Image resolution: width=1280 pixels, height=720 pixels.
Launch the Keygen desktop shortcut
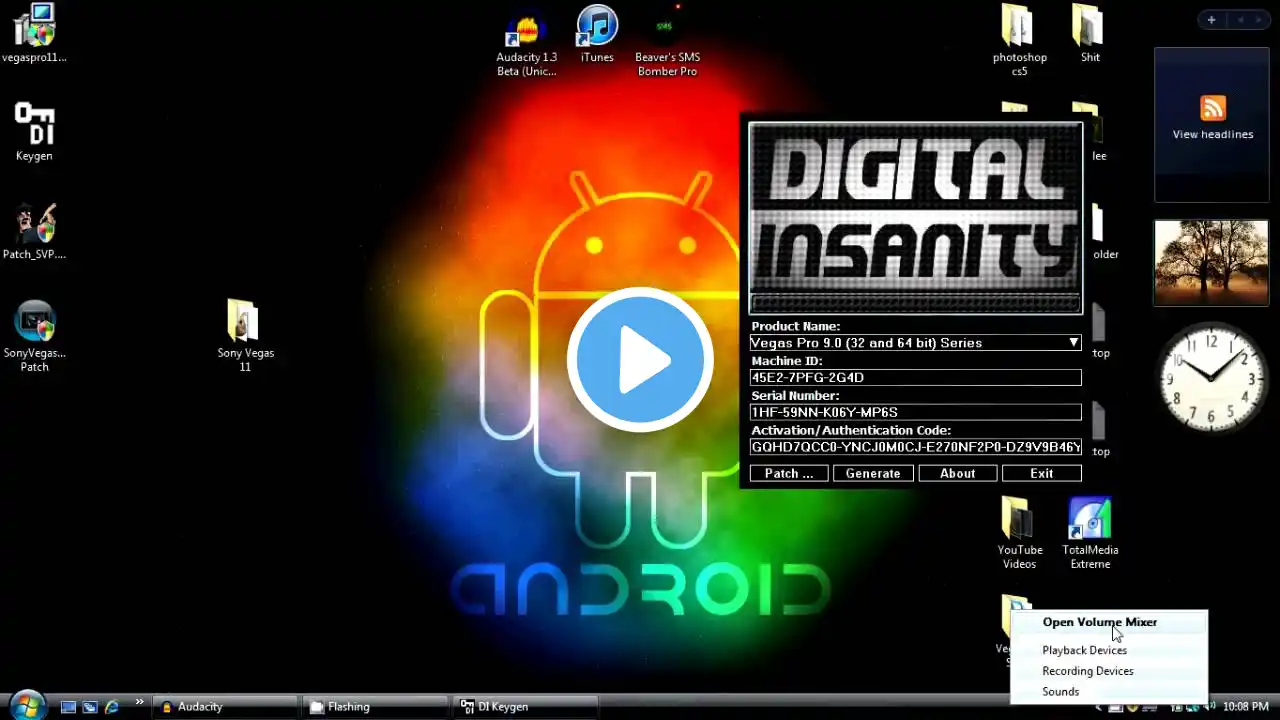(34, 132)
